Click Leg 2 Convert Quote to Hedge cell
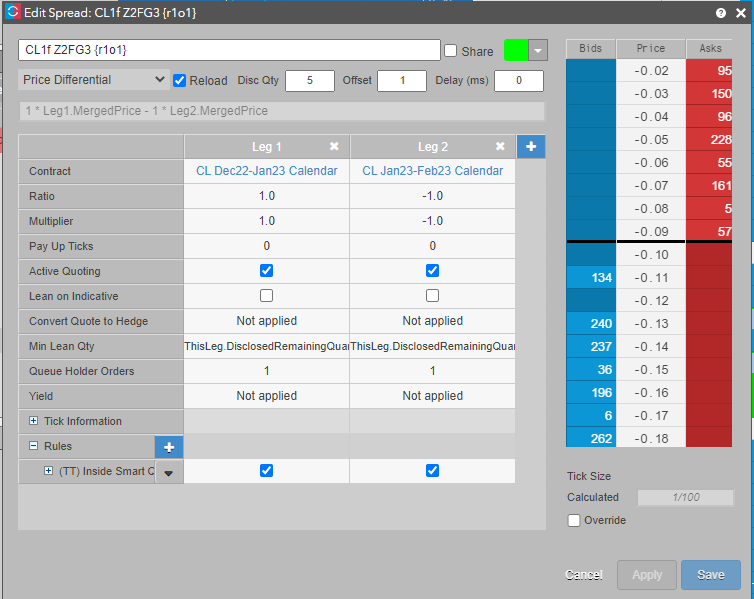754x599 pixels. click(432, 321)
